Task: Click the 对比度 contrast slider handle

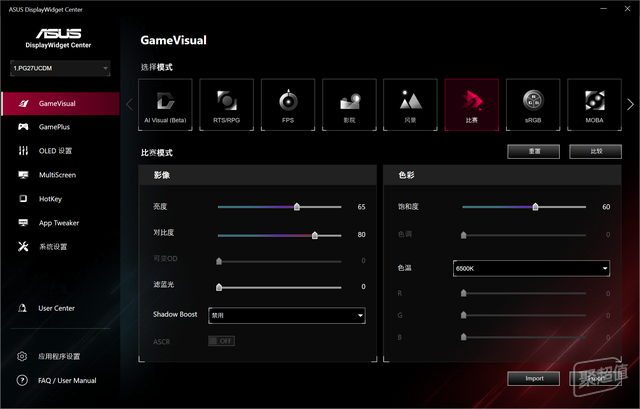Action: pos(315,235)
